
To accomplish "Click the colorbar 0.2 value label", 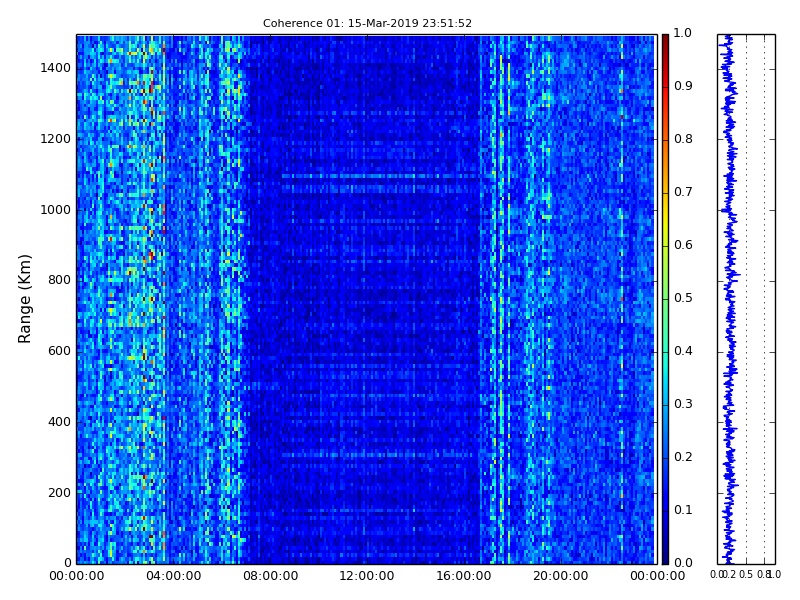I will [683, 457].
